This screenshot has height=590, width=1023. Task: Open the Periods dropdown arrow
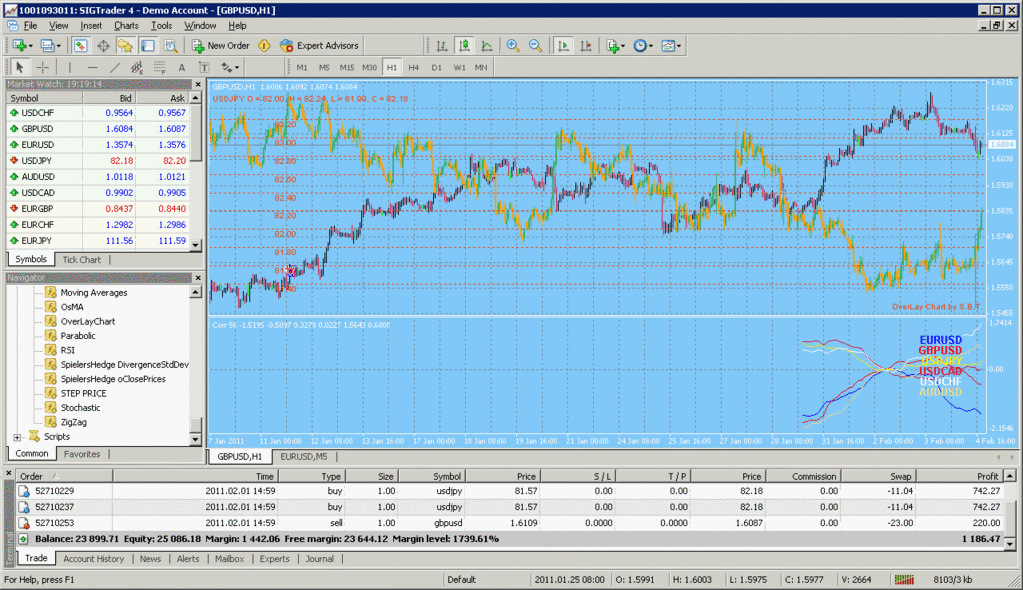click(x=650, y=46)
